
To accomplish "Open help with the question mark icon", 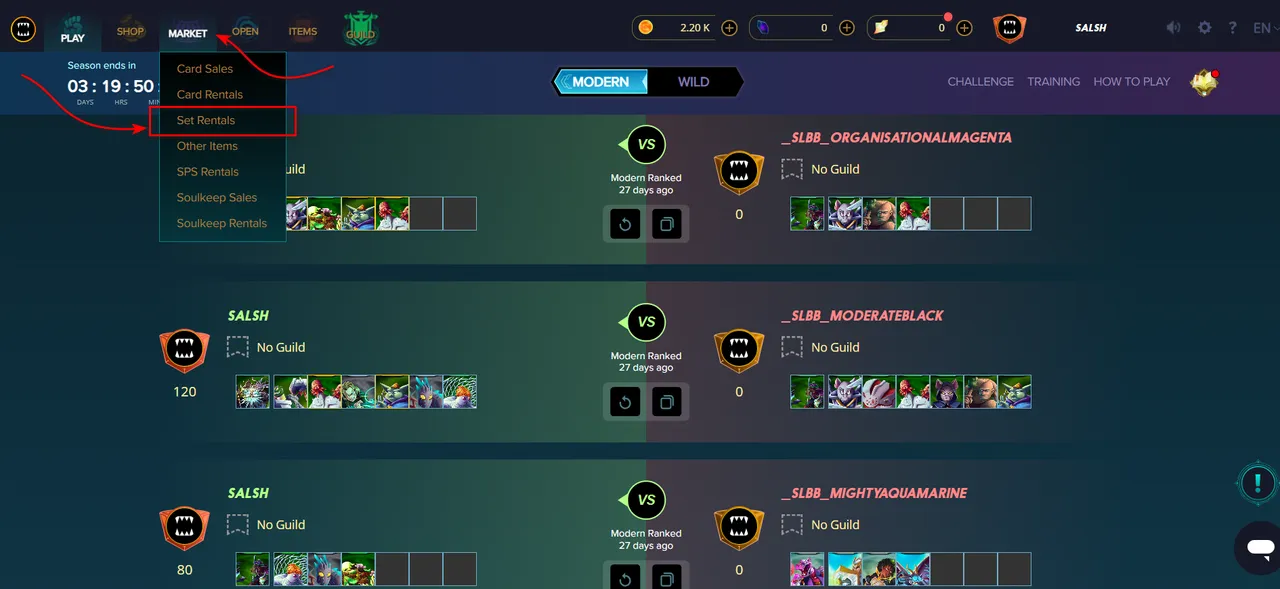I will pos(1233,28).
